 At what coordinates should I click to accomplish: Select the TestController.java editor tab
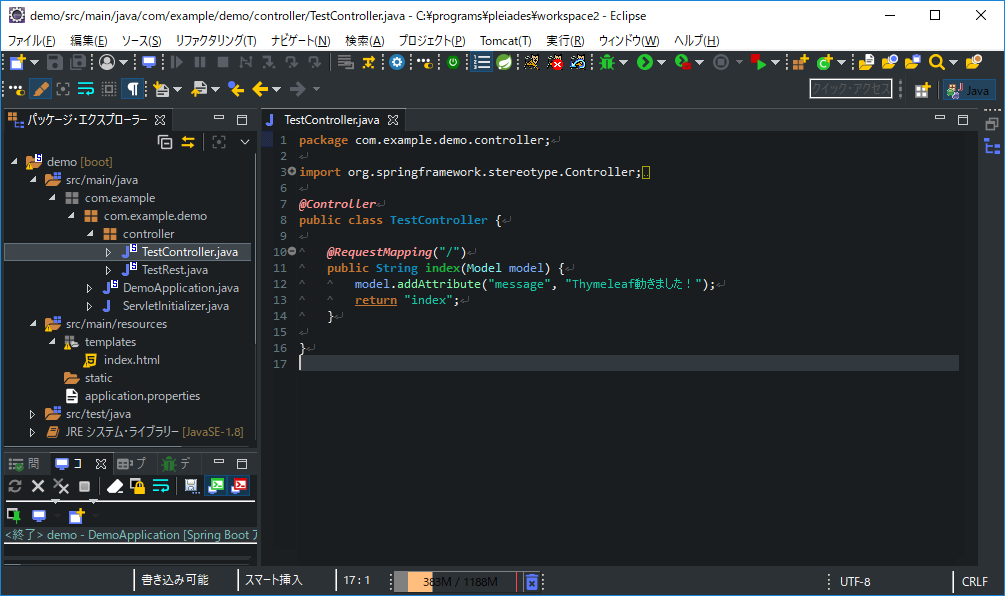tap(332, 120)
